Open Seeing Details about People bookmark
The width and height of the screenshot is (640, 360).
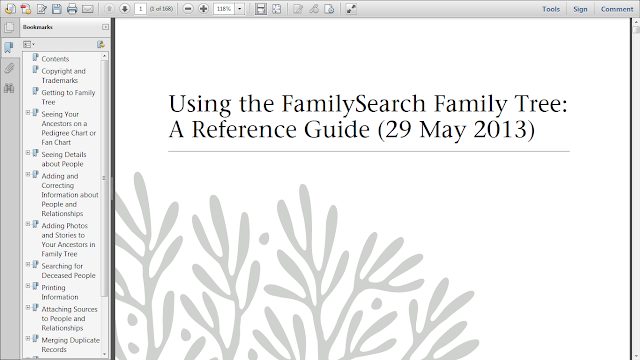[x=64, y=159]
